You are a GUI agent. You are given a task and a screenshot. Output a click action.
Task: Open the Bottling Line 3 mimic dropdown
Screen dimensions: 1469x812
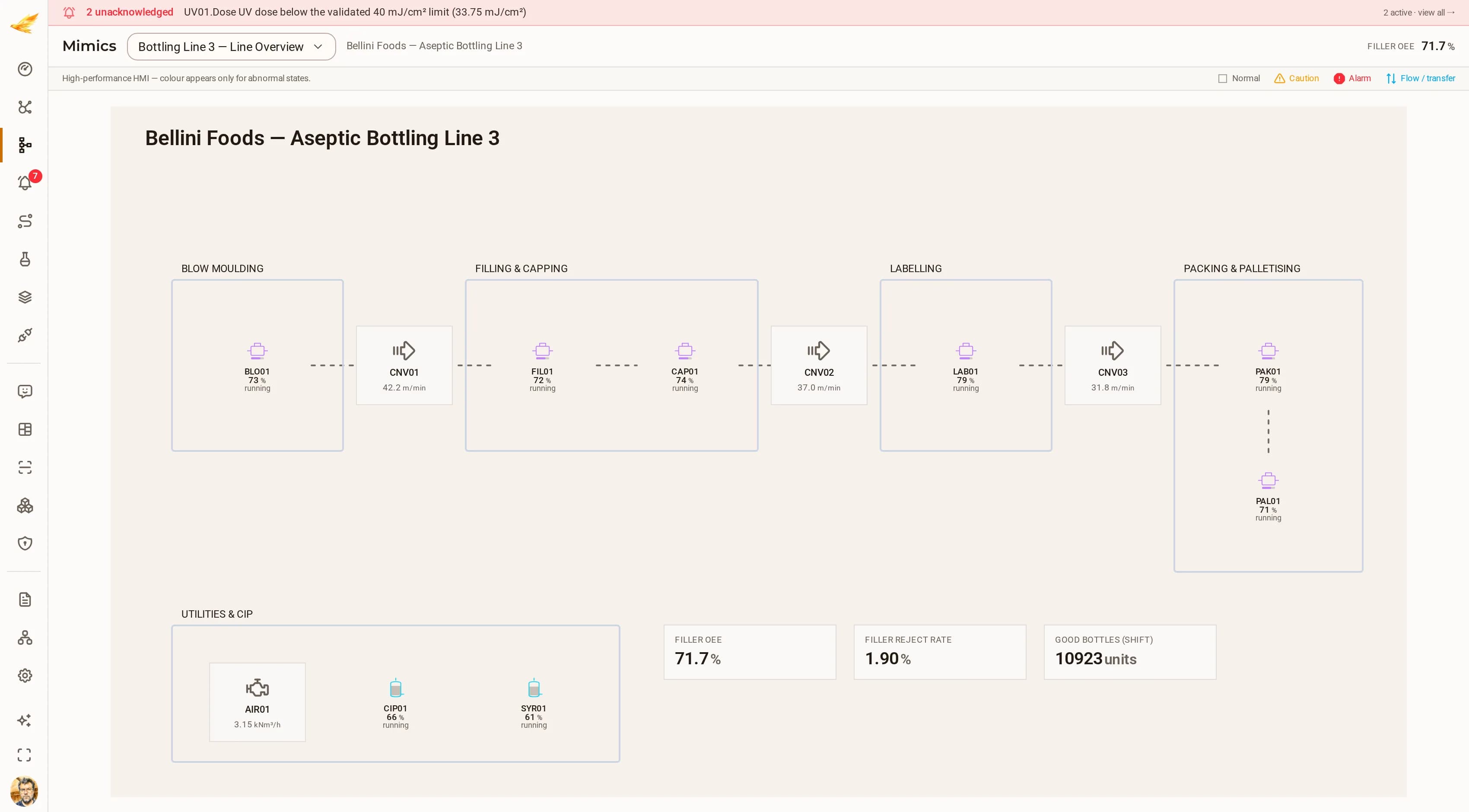[231, 47]
